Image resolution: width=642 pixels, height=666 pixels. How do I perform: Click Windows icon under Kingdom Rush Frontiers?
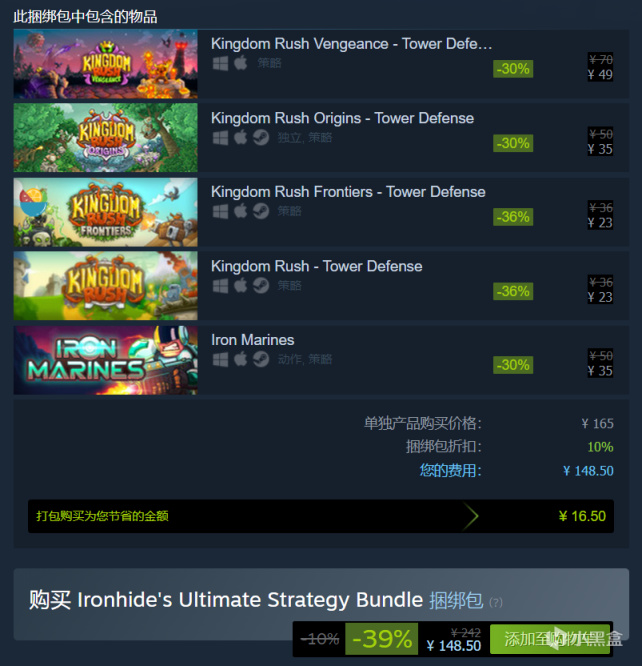[220, 211]
